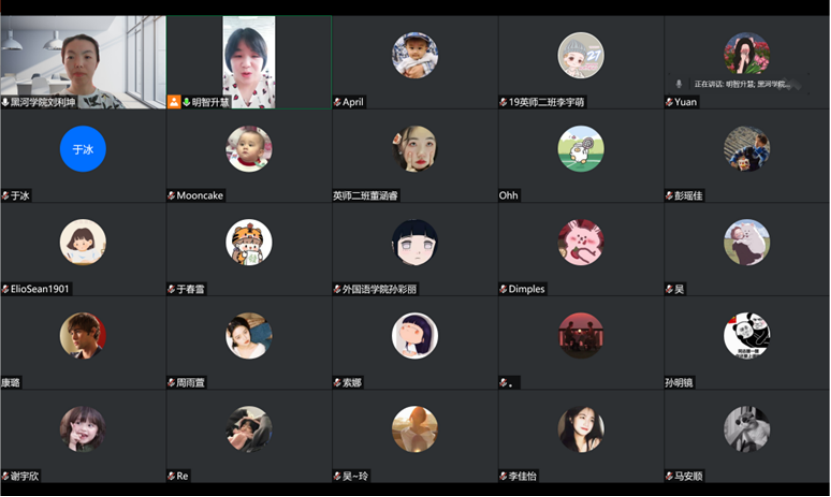
Task: Click the 马安顺 participant tile avatar
Action: 747,429
